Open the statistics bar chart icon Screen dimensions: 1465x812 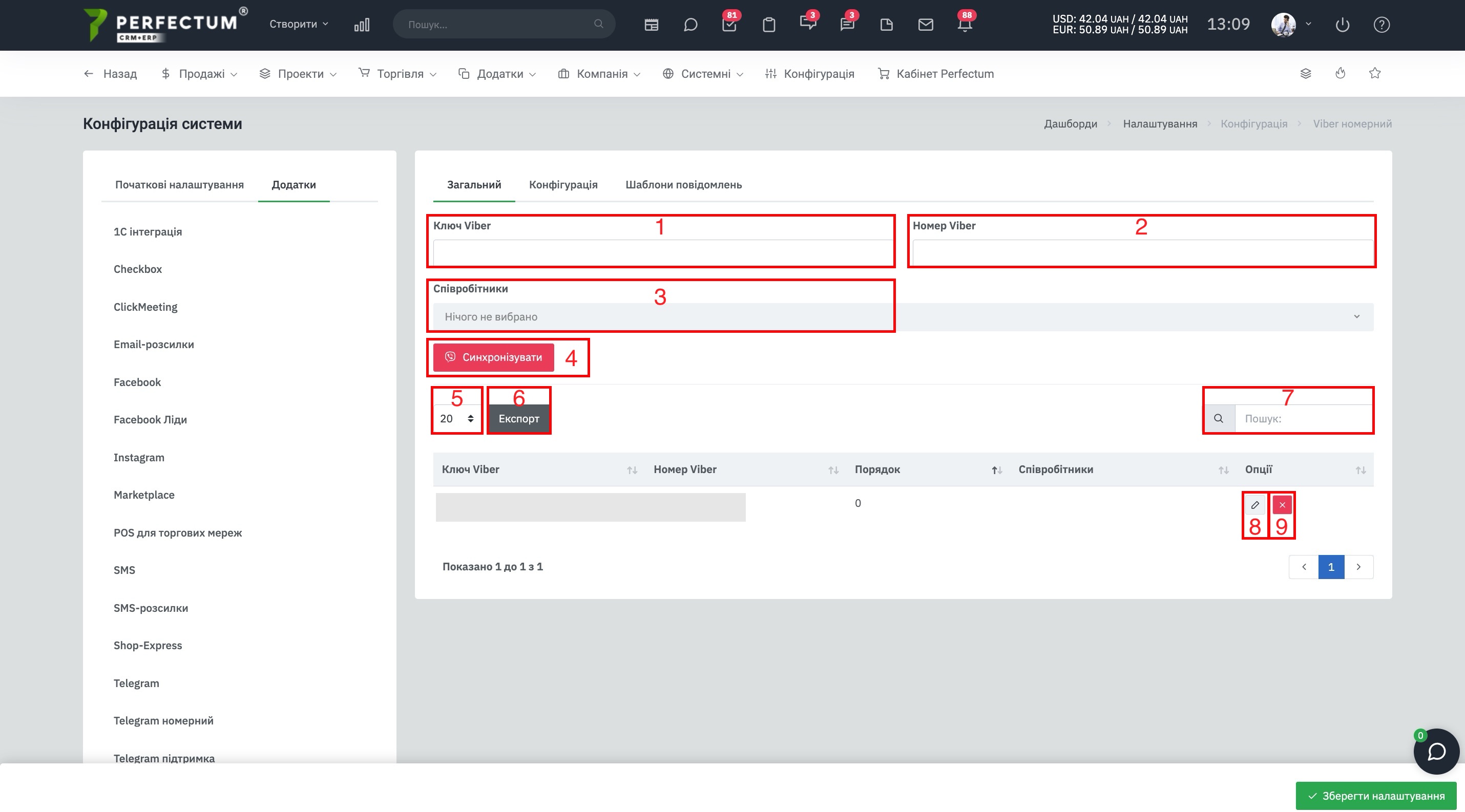coord(362,25)
